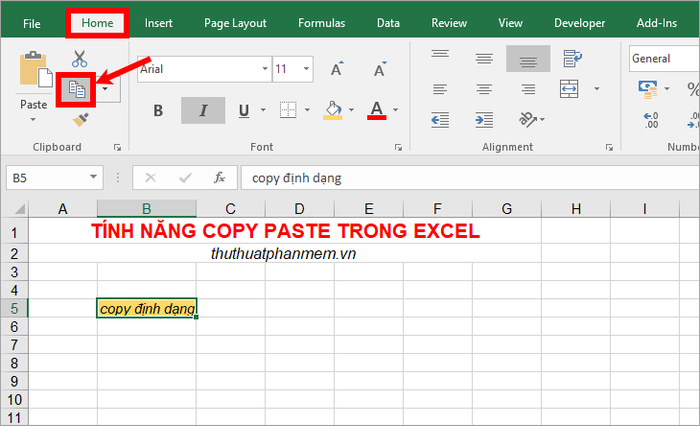
Task: Open Alignment group dialog launcher
Action: click(609, 147)
